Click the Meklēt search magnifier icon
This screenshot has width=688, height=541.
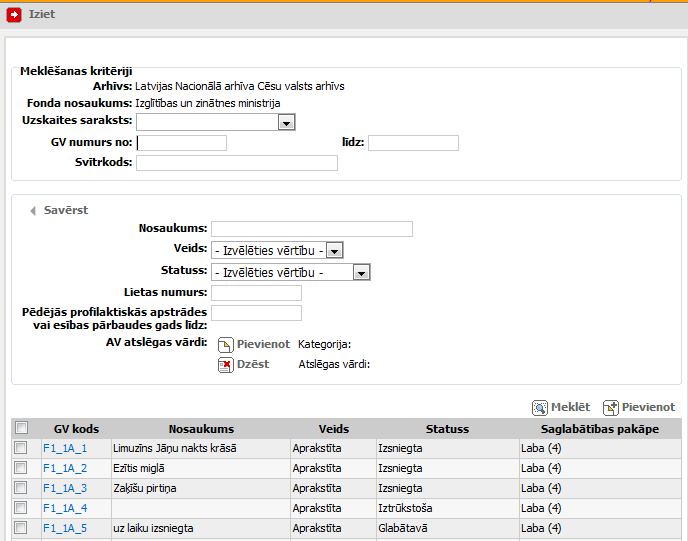[540, 408]
